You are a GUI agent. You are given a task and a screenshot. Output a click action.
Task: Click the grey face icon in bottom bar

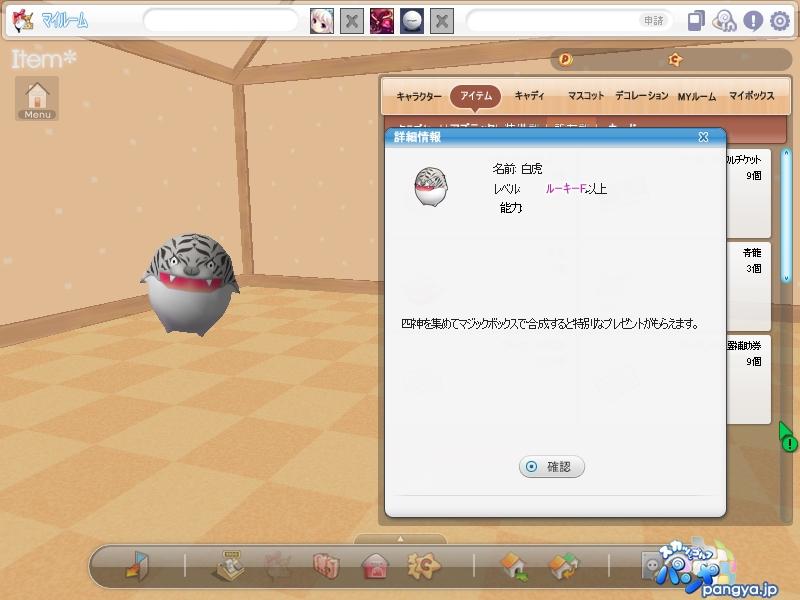point(652,565)
